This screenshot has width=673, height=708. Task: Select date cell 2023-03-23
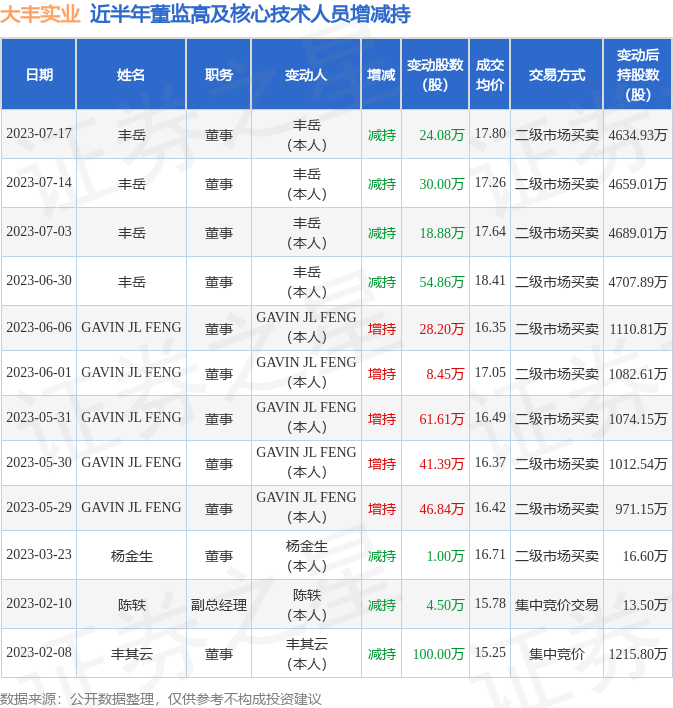(x=39, y=554)
